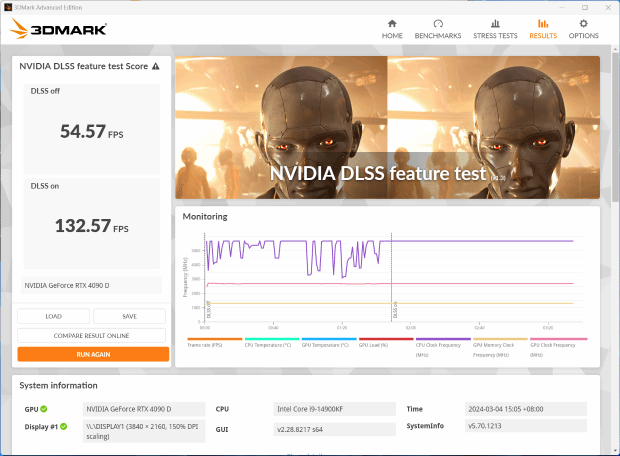This screenshot has width=620, height=456.
Task: Open the Home tab
Action: point(392,29)
